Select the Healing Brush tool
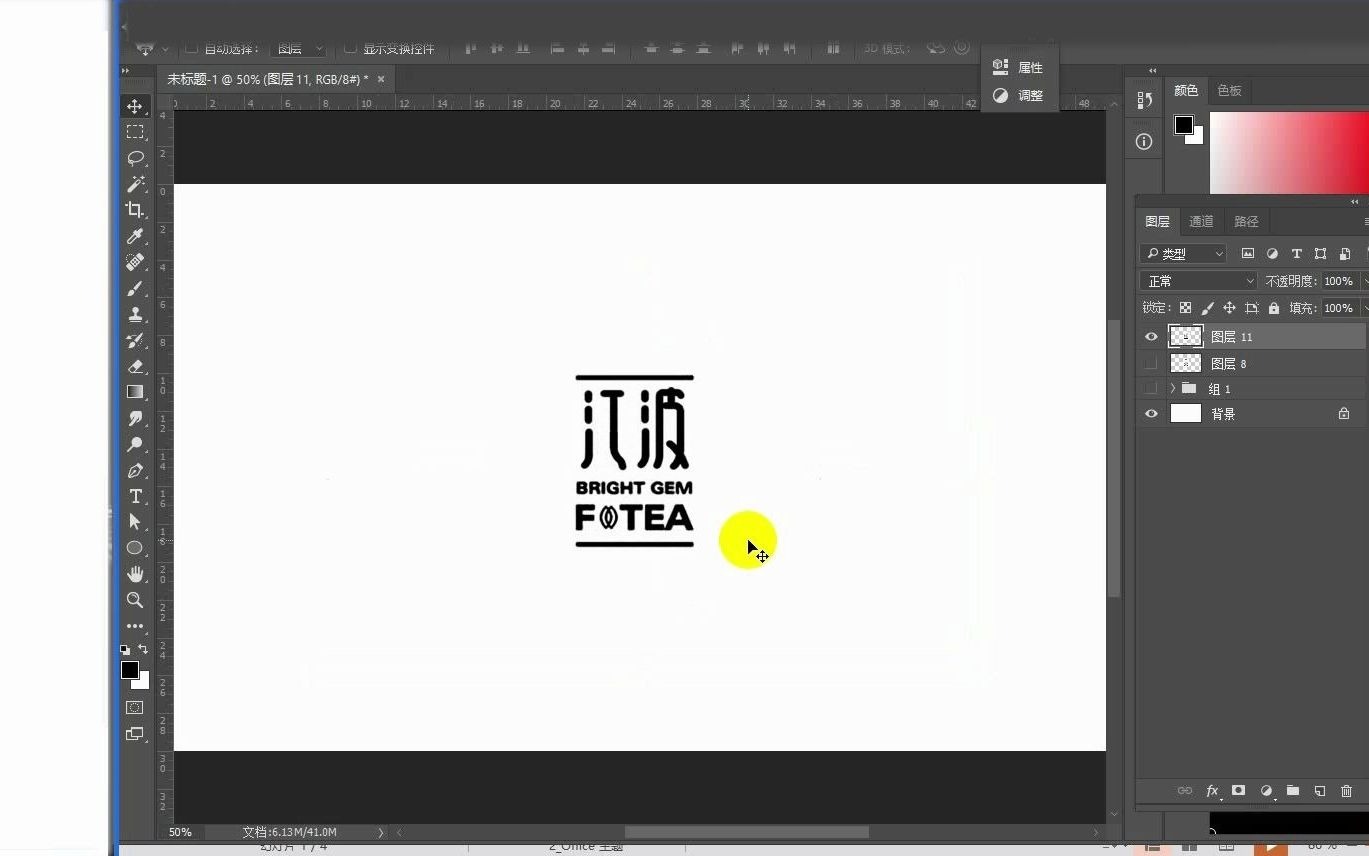Viewport: 1369px width, 856px height. click(x=135, y=262)
